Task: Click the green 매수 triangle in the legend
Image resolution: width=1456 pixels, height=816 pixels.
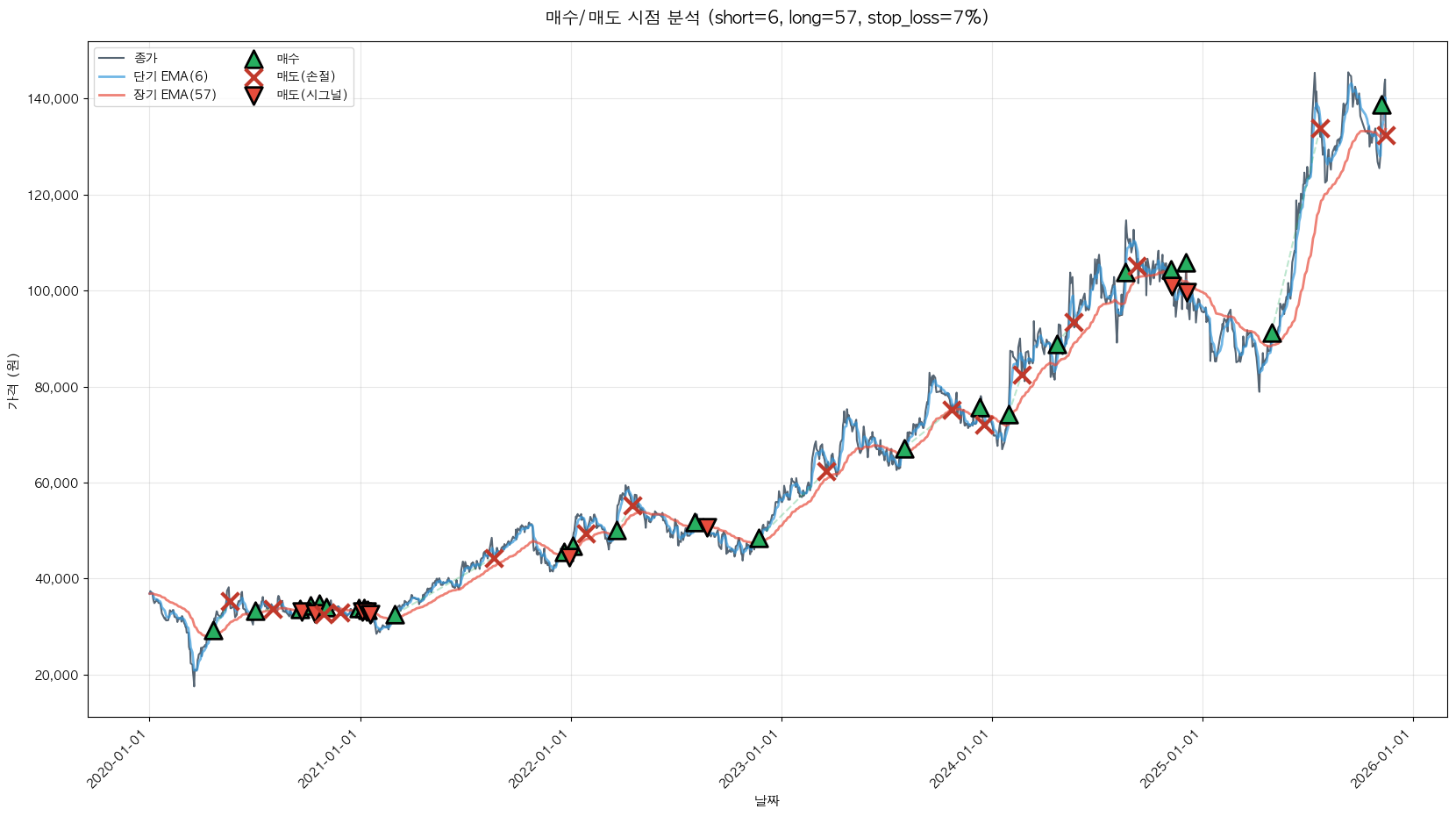Action: click(253, 59)
